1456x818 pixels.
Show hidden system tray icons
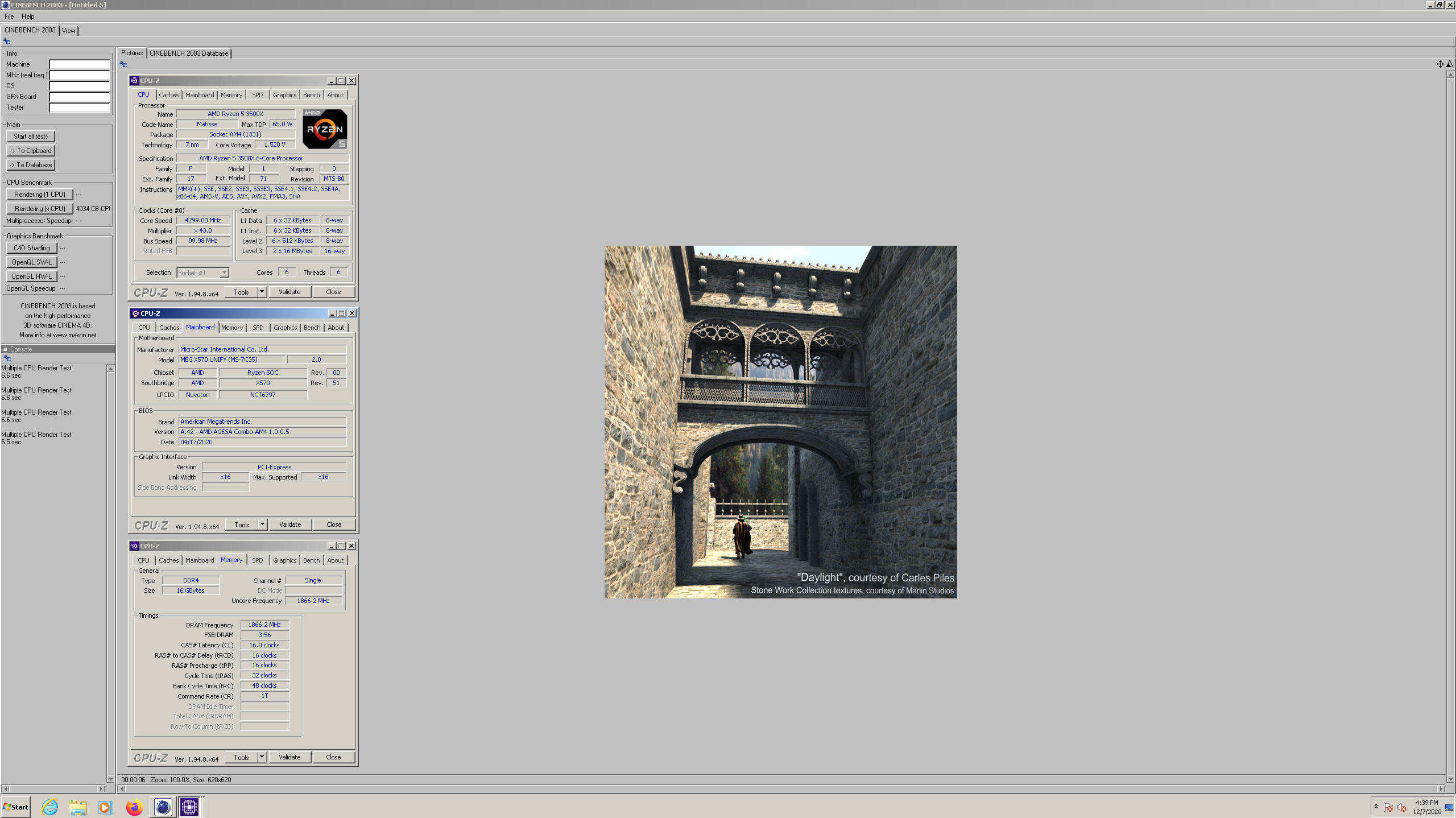pos(1376,806)
